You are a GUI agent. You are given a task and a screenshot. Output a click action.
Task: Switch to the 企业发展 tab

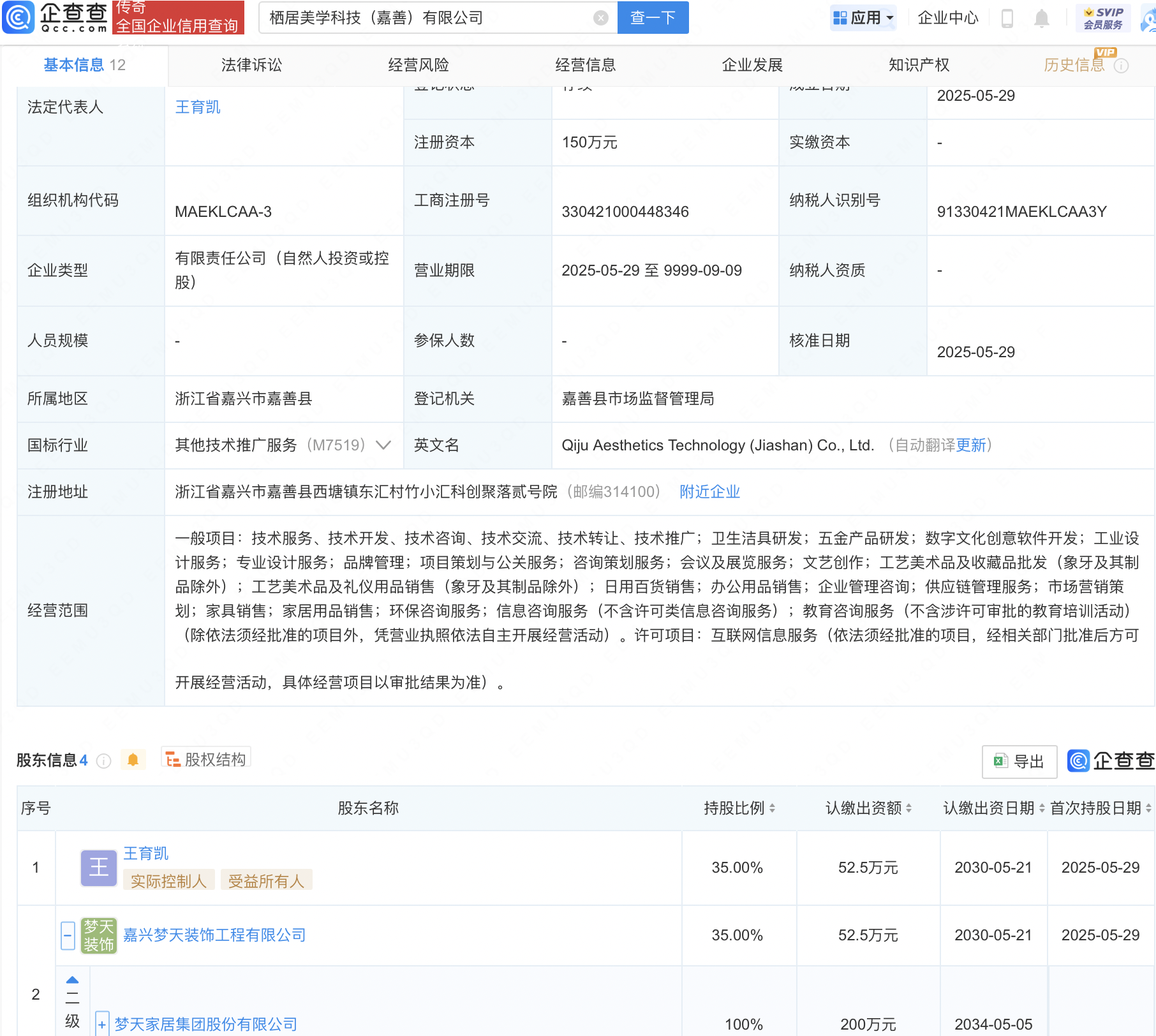coord(752,65)
